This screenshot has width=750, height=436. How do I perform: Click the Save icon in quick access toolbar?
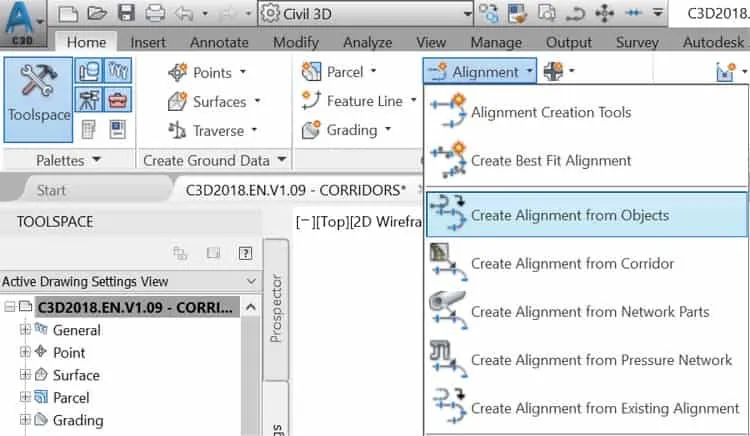tap(126, 13)
